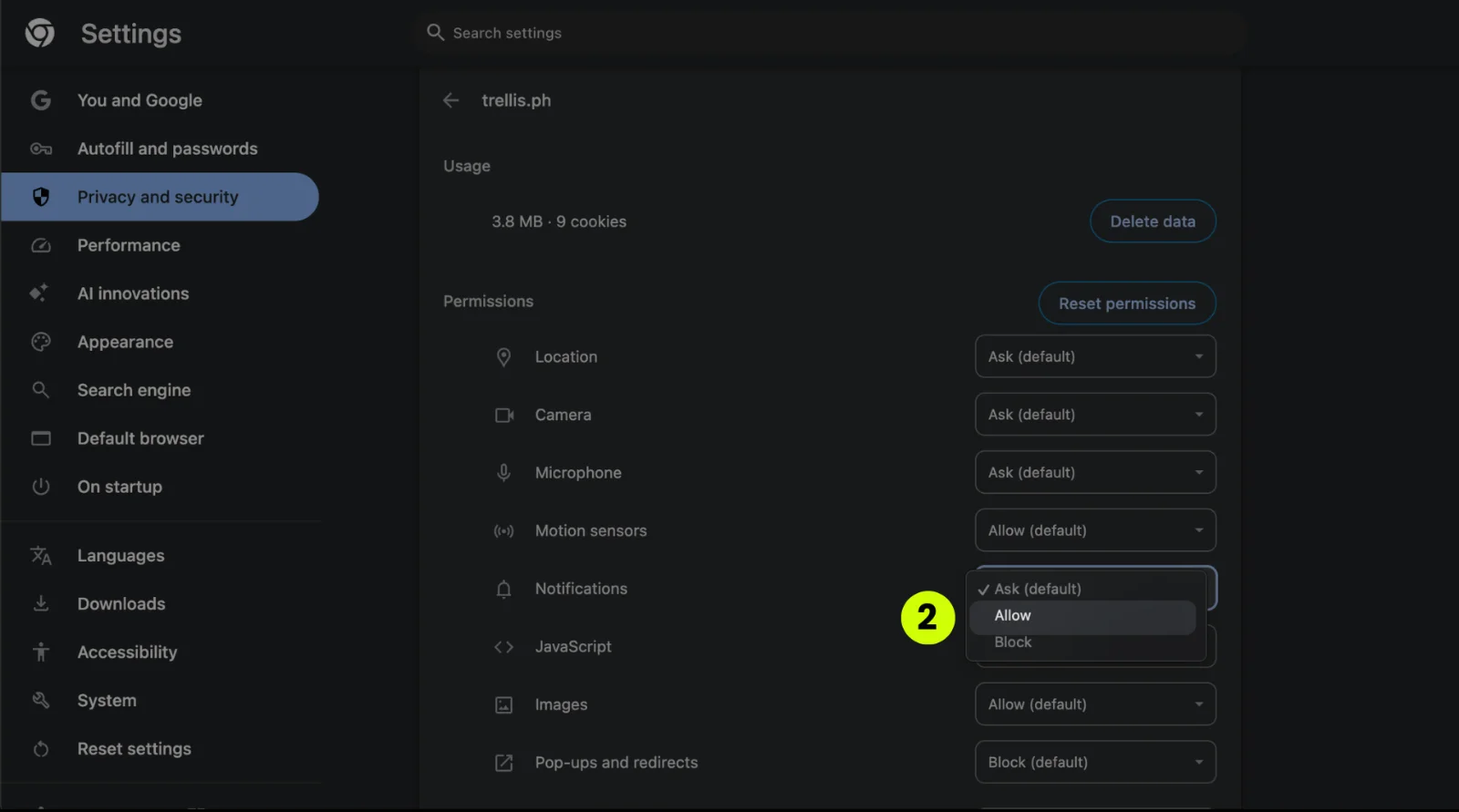
Task: Click the sparkle icon for AI innovations
Action: 39,293
